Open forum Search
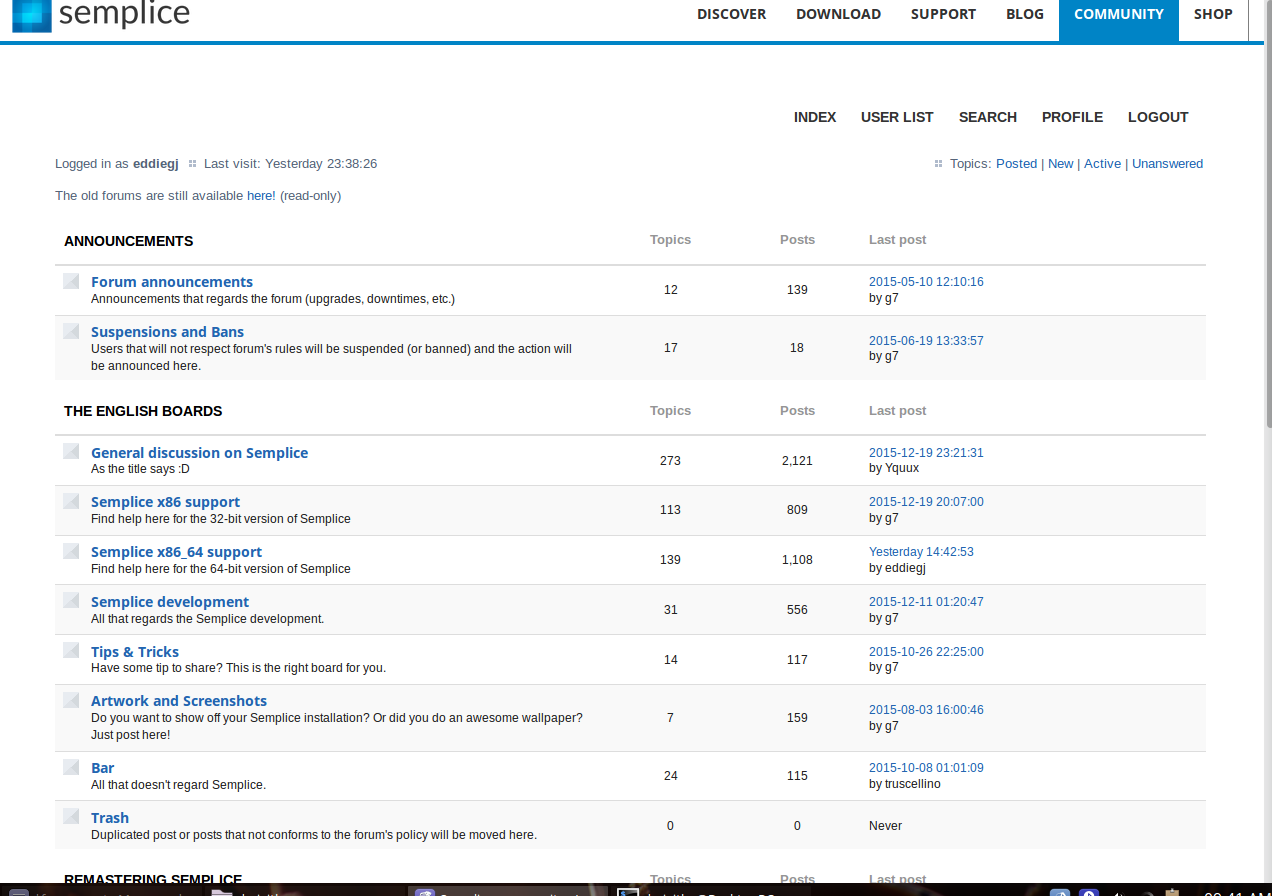The width and height of the screenshot is (1272, 896). pyautogui.click(x=988, y=117)
